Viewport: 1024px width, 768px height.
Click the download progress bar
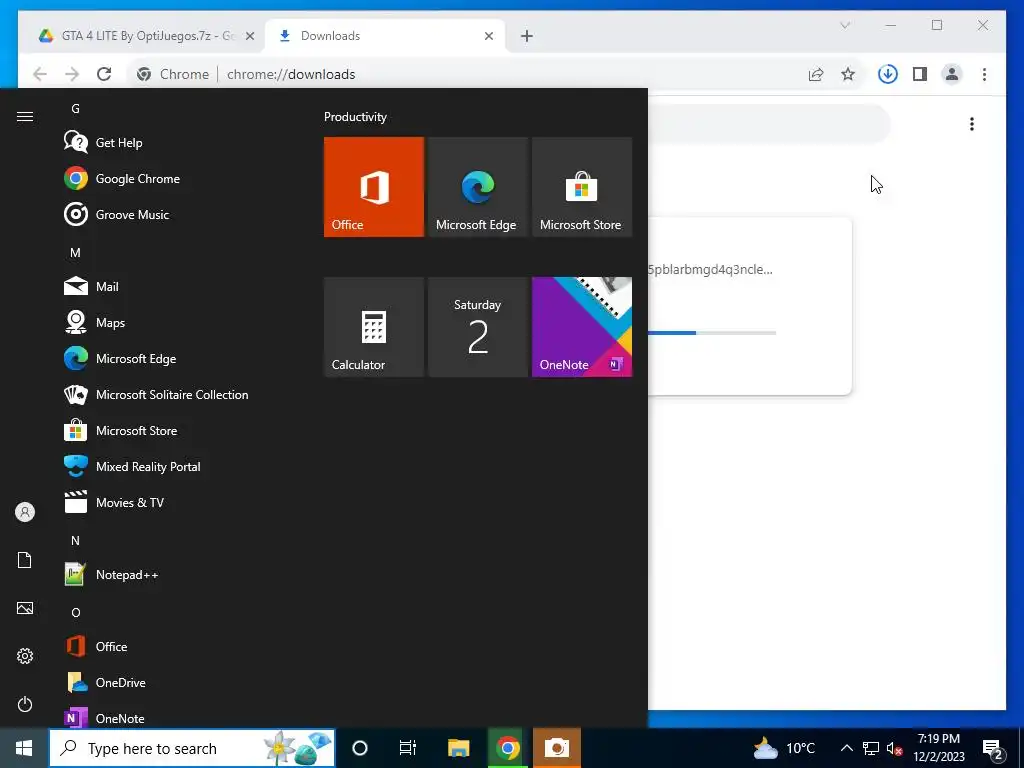click(712, 333)
